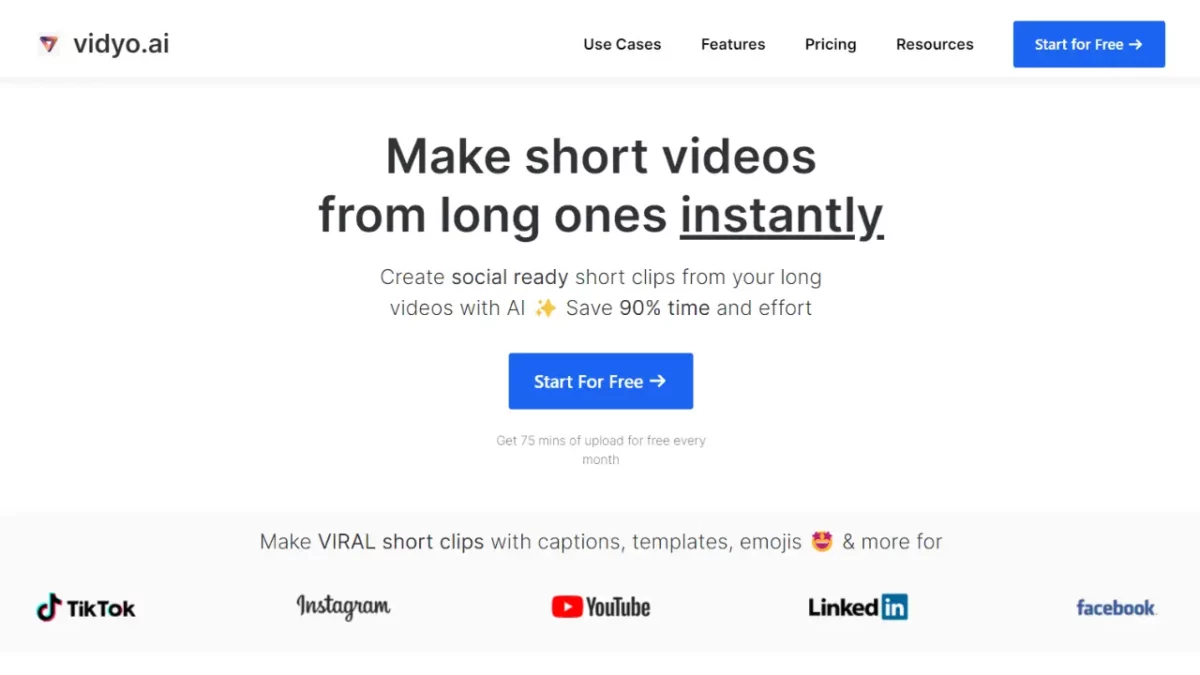
Task: Click the 75 mins free upload note
Action: click(x=601, y=450)
